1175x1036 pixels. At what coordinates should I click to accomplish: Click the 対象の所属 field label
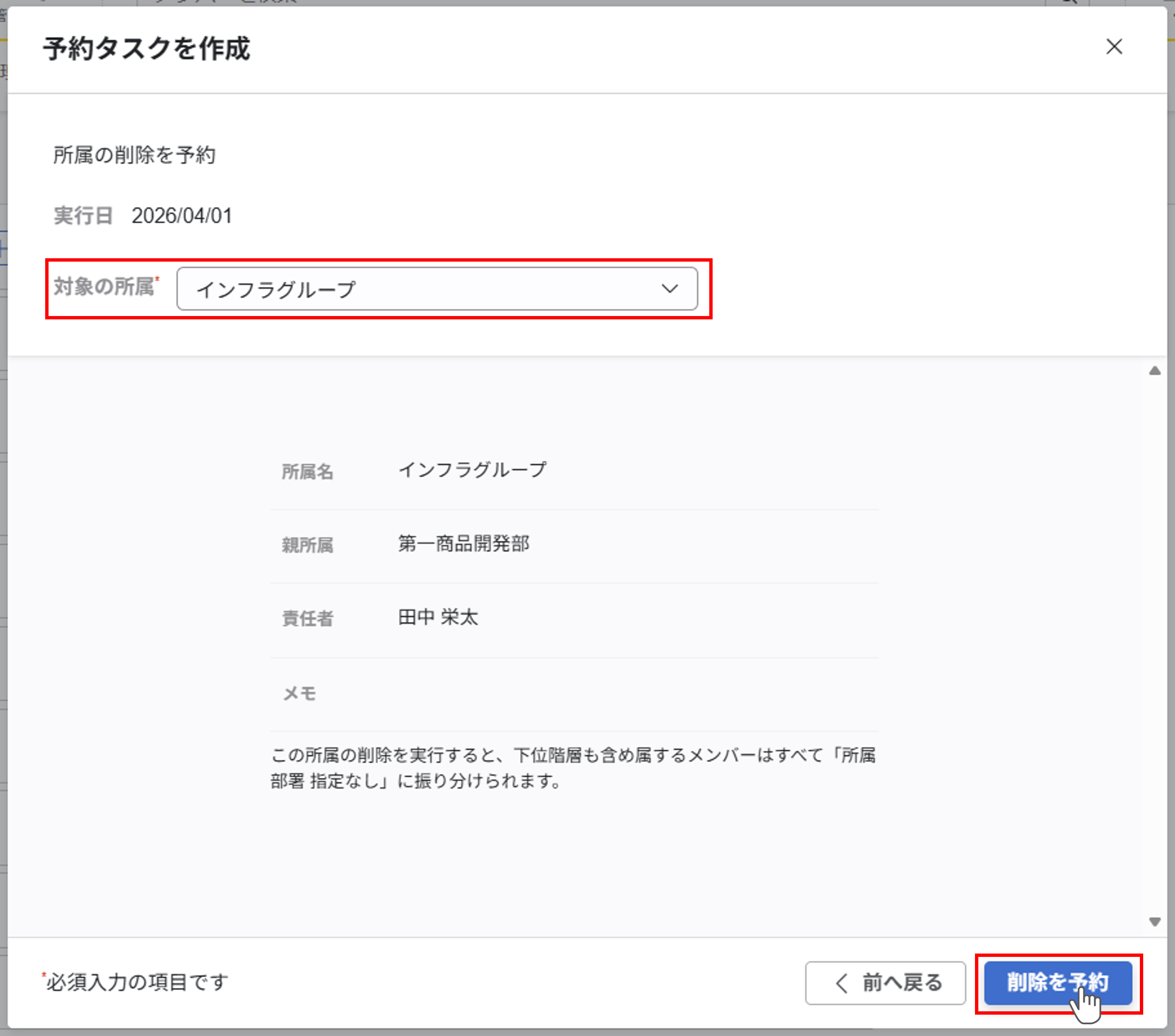coord(104,286)
